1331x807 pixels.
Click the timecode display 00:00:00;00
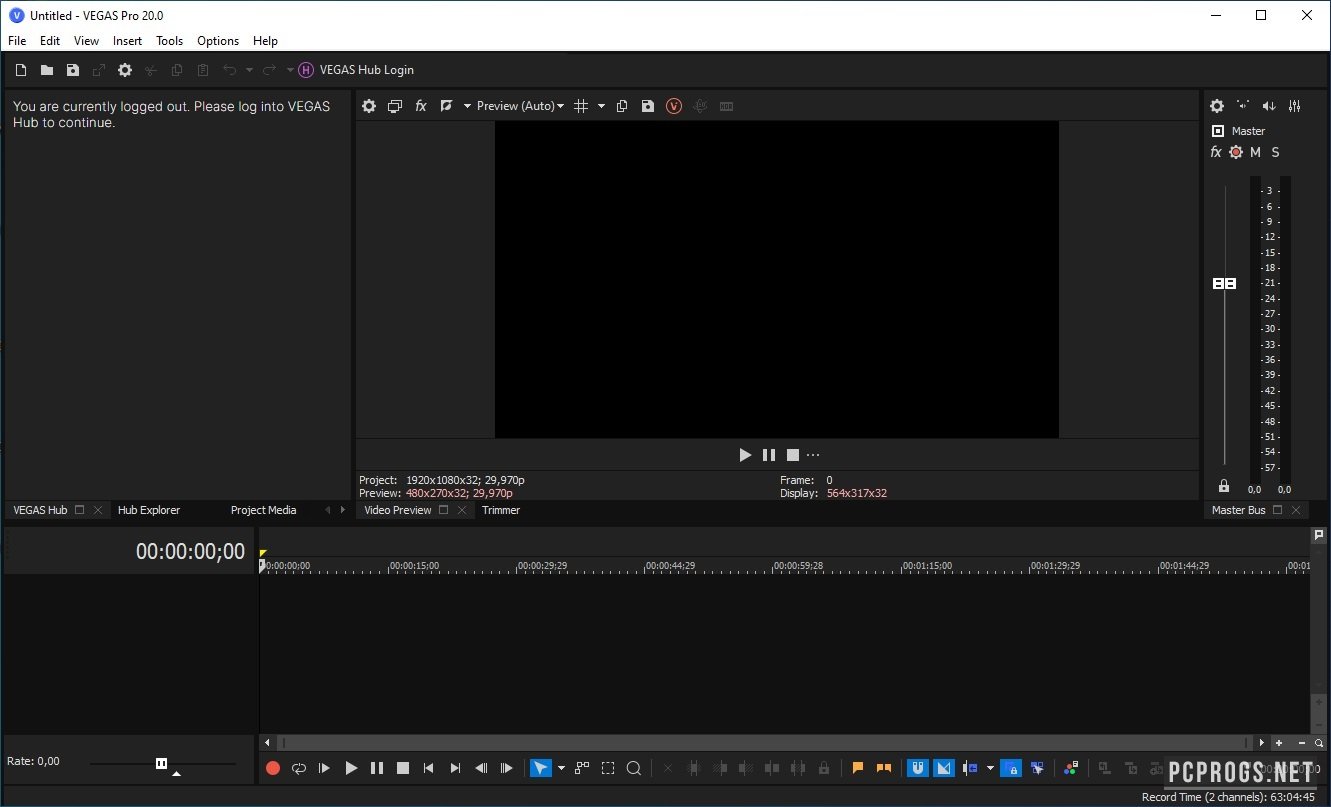pyautogui.click(x=190, y=551)
